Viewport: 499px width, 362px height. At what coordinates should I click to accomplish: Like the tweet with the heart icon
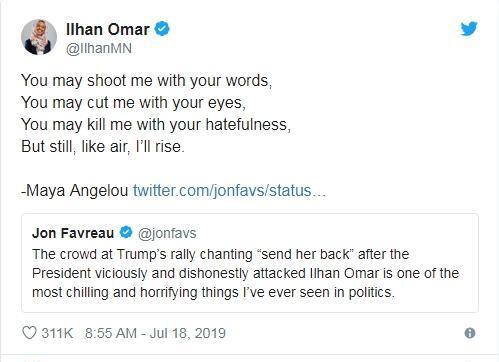(29, 333)
